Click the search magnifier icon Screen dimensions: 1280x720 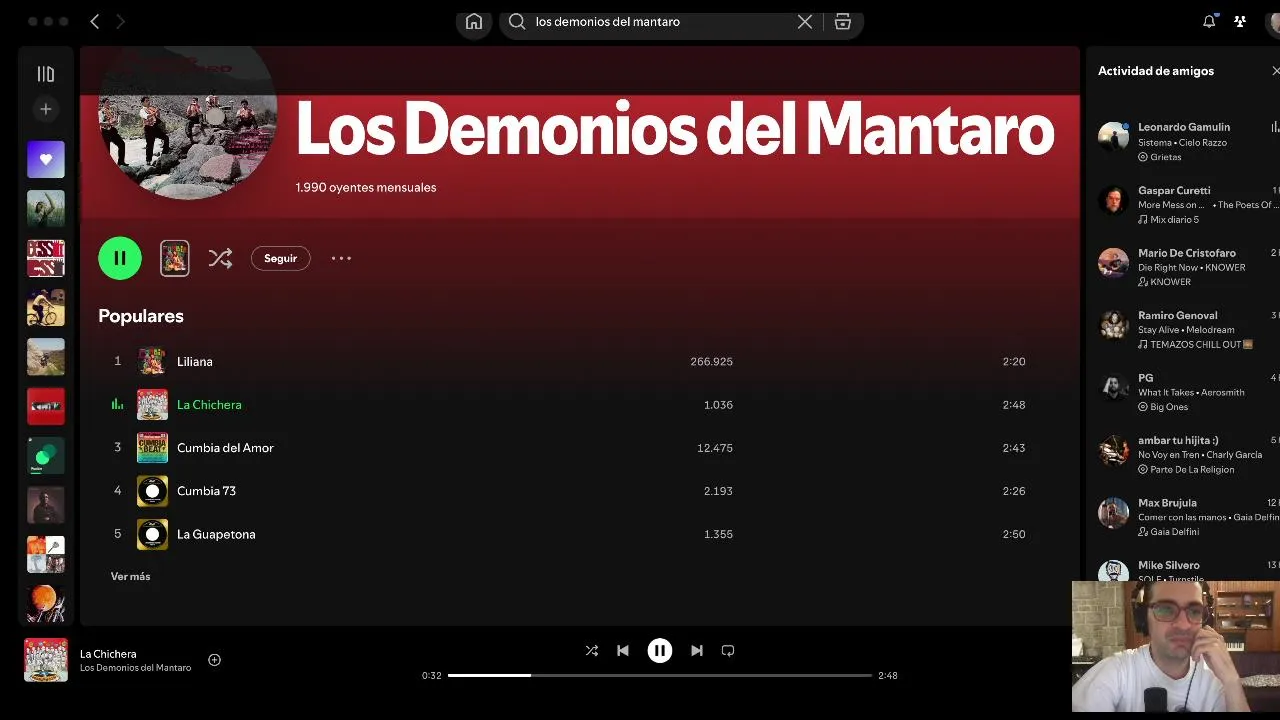(x=517, y=21)
